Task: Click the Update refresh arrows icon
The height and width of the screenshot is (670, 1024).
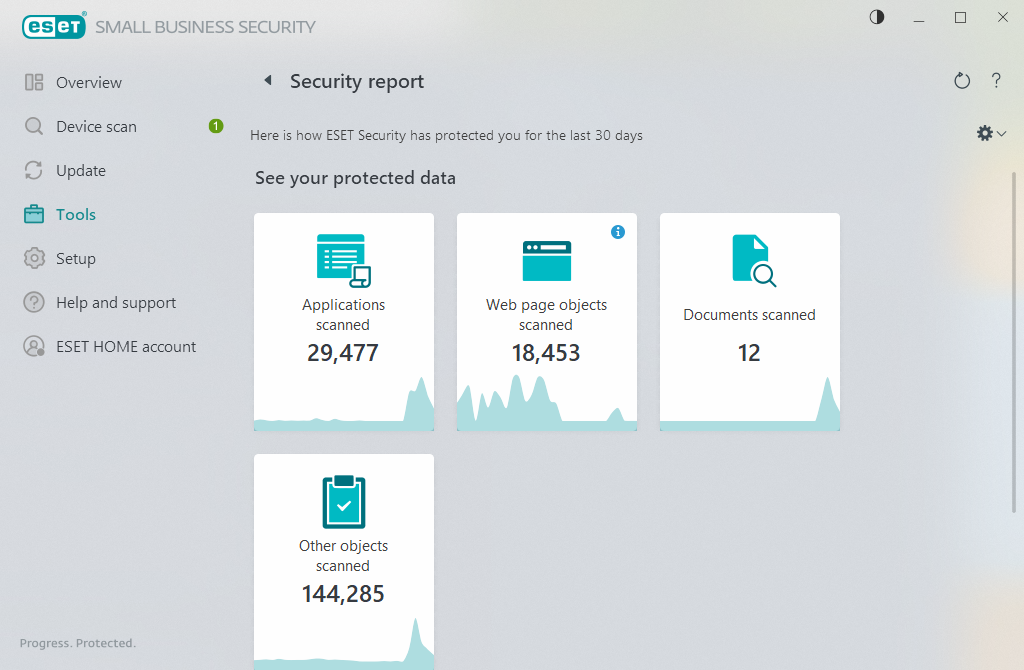Action: coord(34,170)
